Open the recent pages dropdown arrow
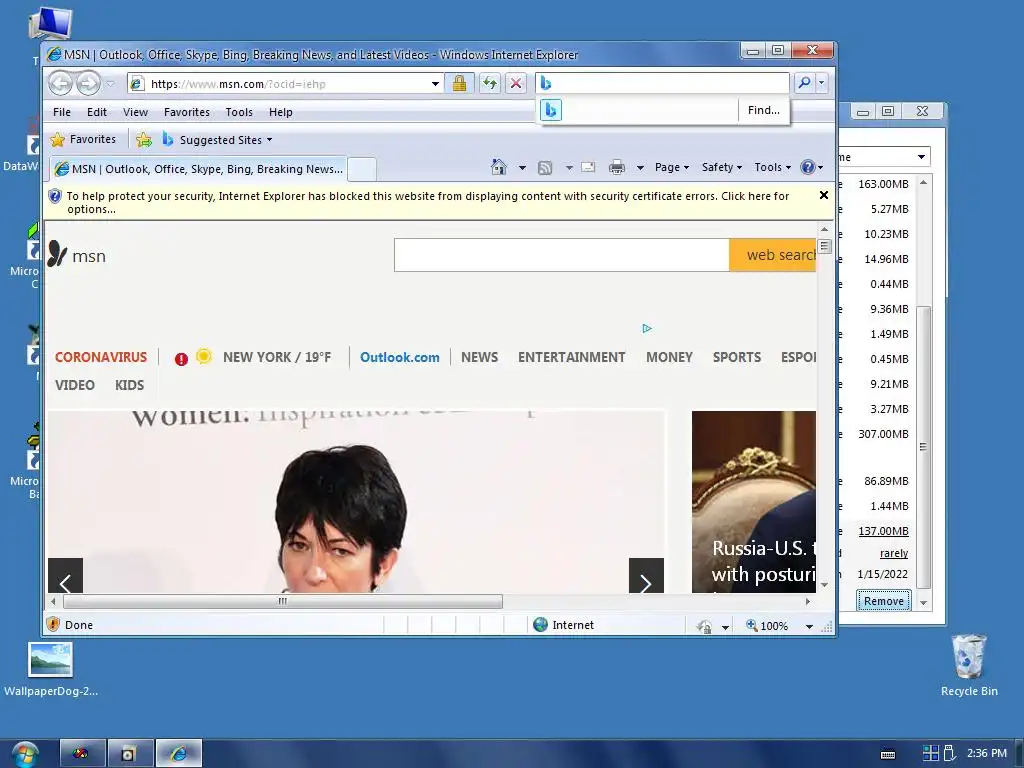The height and width of the screenshot is (768, 1024). click(x=110, y=84)
